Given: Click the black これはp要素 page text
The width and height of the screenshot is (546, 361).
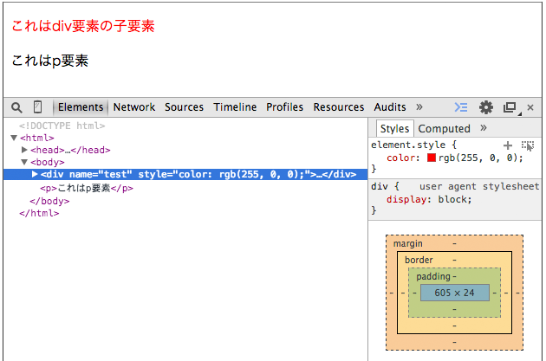Looking at the screenshot, I should [x=50, y=61].
